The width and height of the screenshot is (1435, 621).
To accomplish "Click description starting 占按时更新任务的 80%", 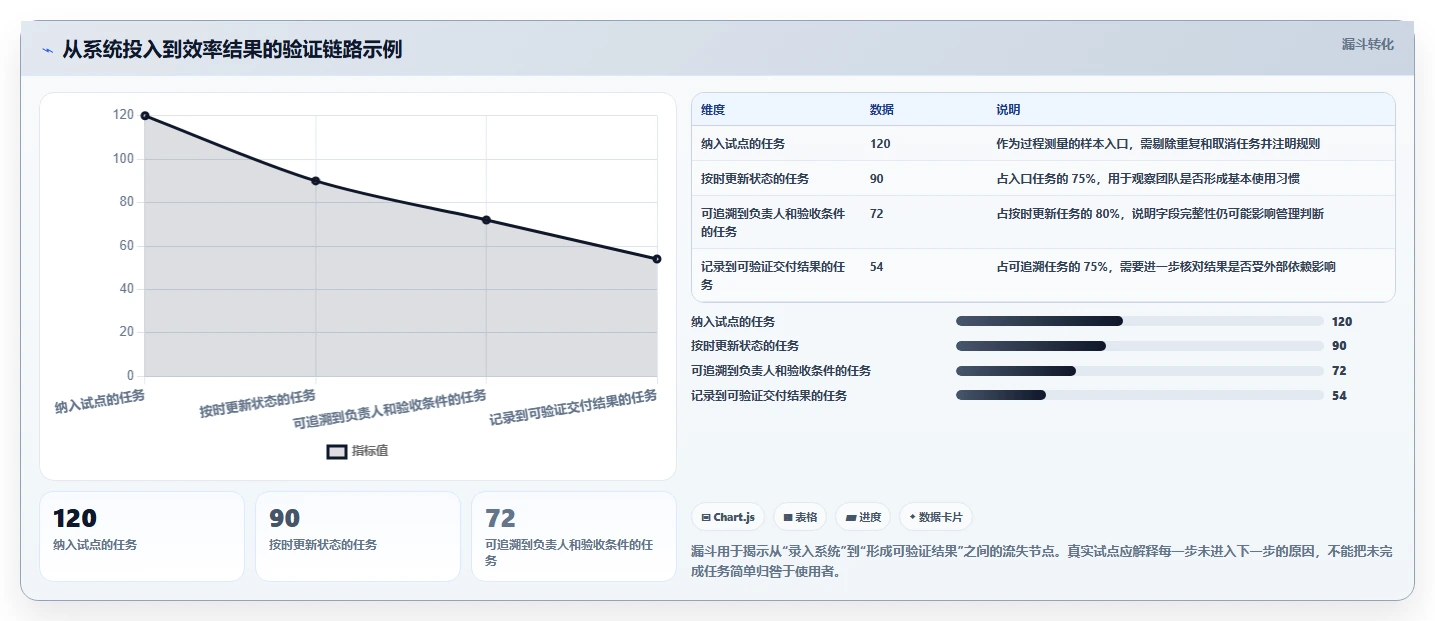I will coord(1160,214).
